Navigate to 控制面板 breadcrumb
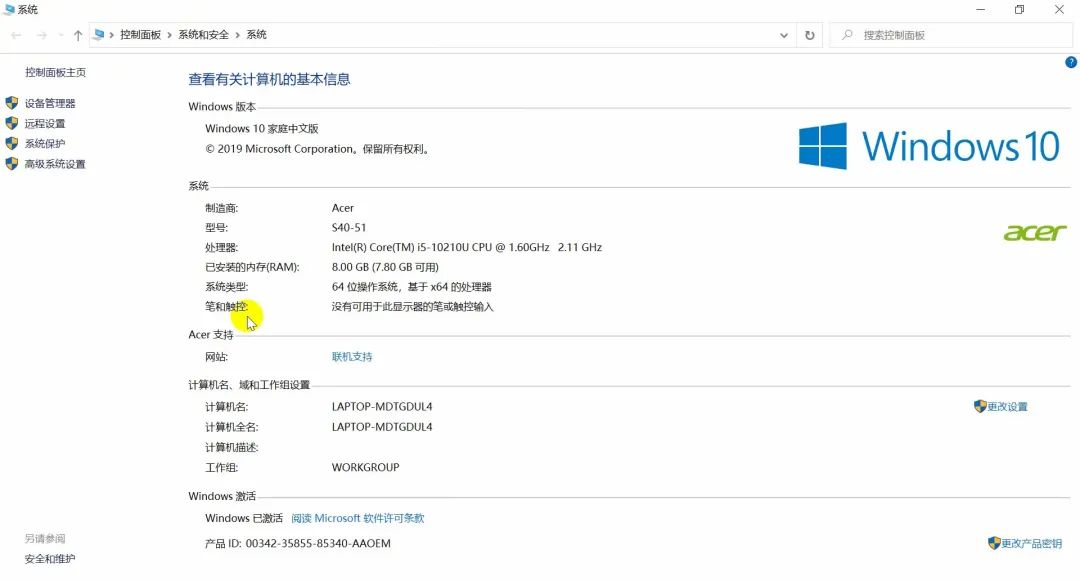 [141, 34]
